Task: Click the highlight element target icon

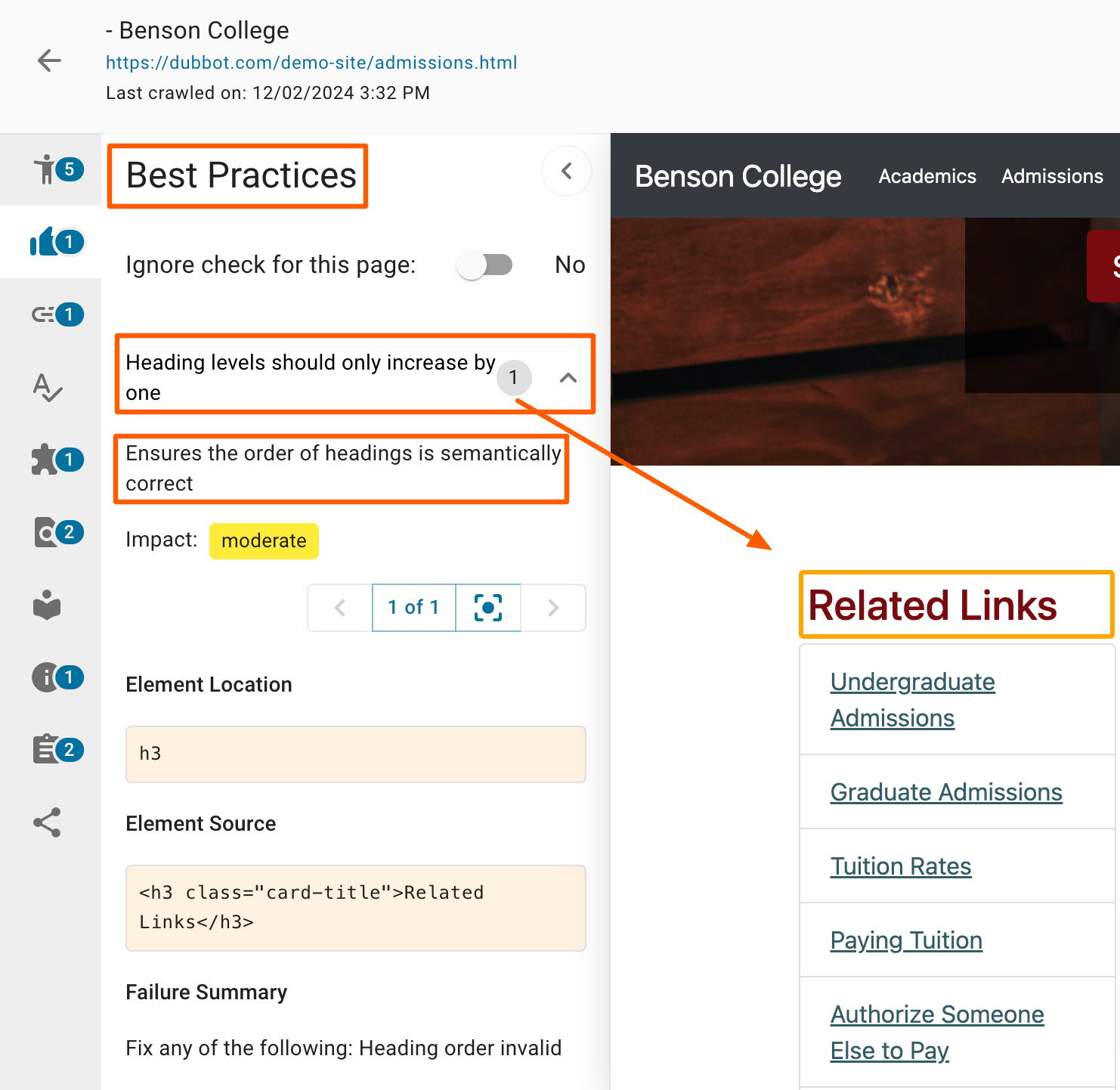Action: pos(487,607)
